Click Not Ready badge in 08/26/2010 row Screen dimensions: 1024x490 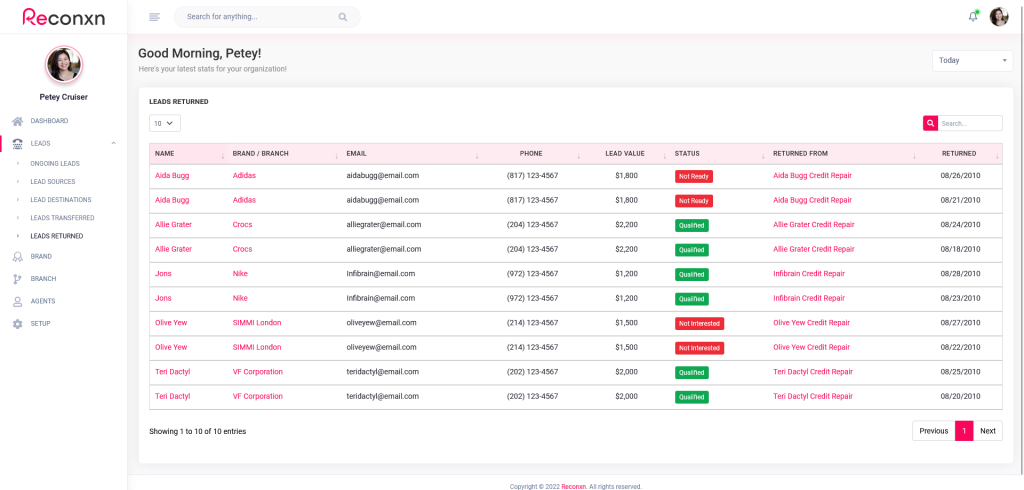point(694,176)
